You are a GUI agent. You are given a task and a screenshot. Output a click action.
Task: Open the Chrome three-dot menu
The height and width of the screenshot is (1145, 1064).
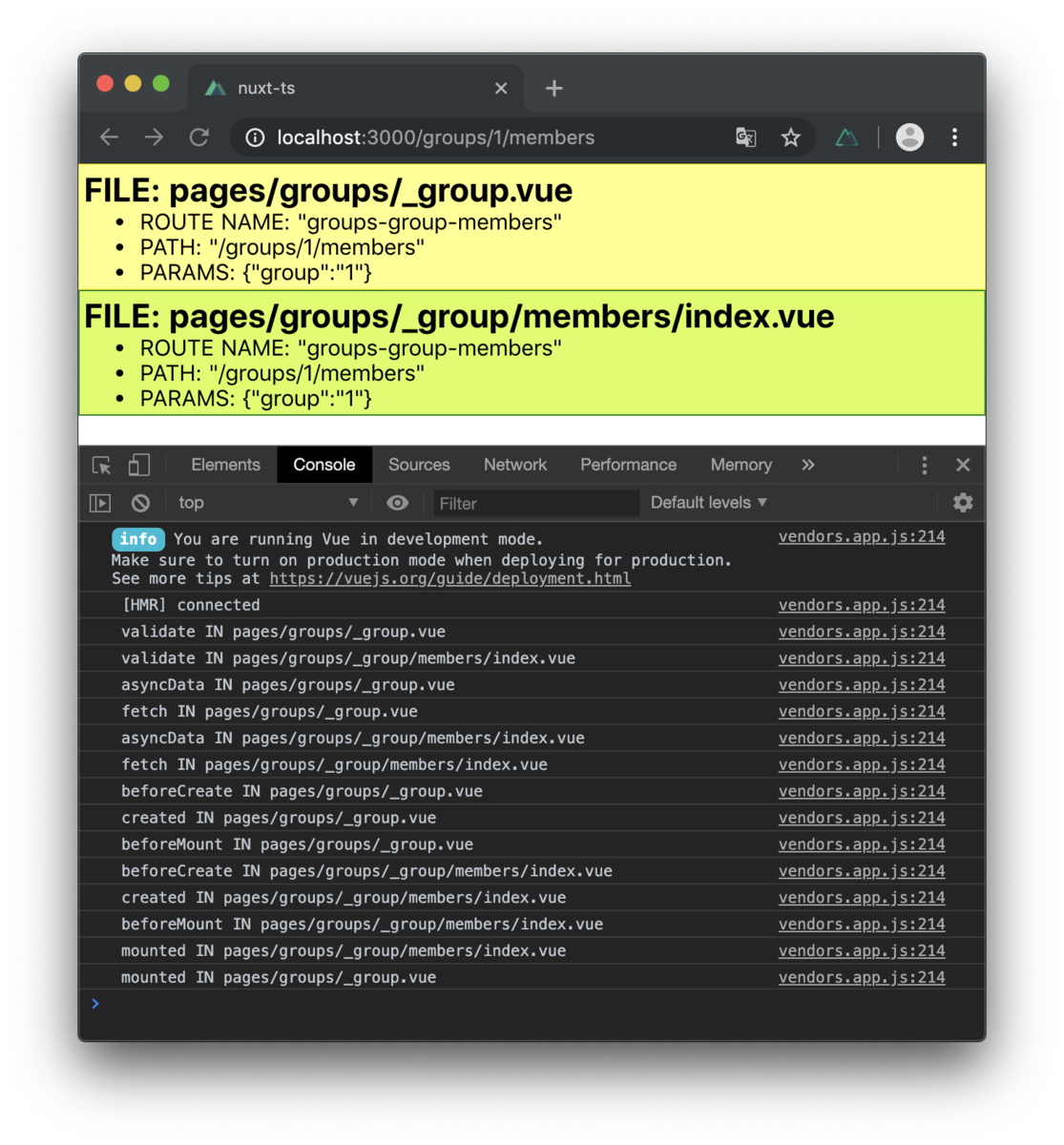tap(954, 137)
